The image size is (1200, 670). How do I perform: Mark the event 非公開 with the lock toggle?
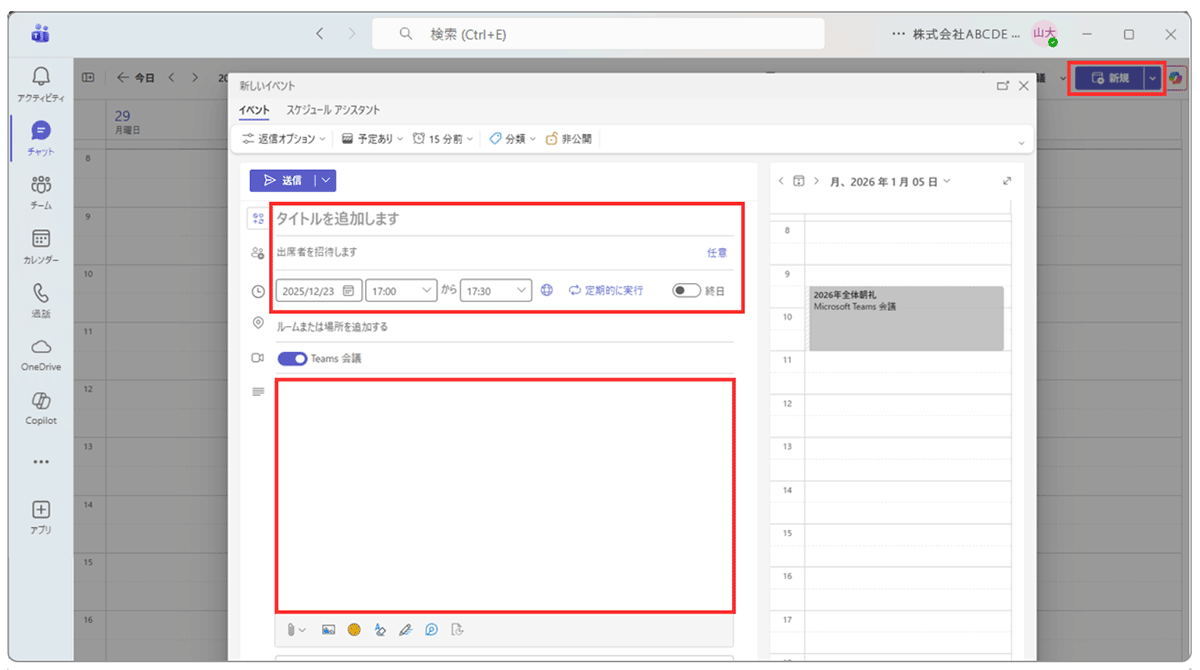click(x=568, y=140)
